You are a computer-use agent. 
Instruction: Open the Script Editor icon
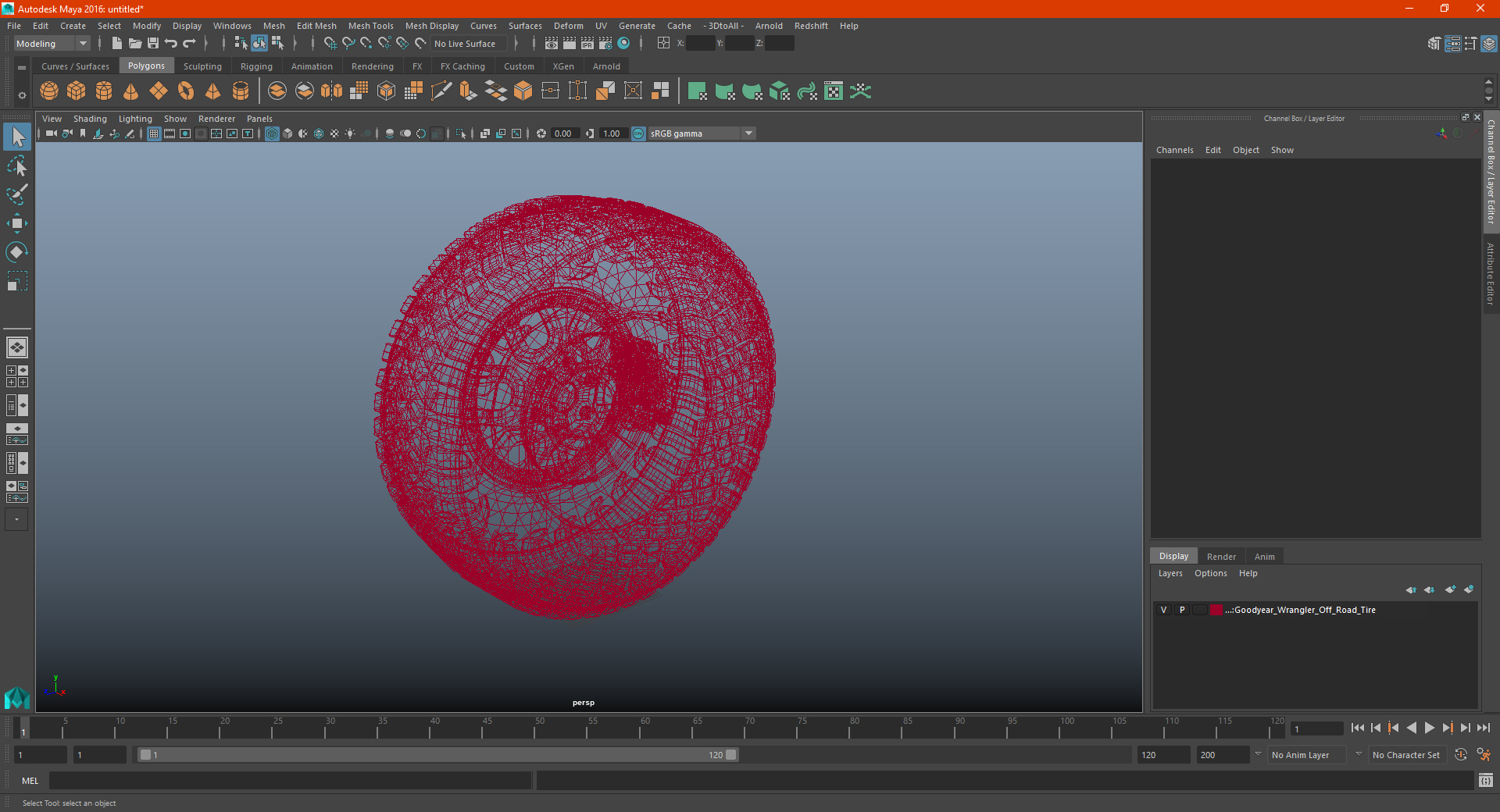[x=1486, y=780]
